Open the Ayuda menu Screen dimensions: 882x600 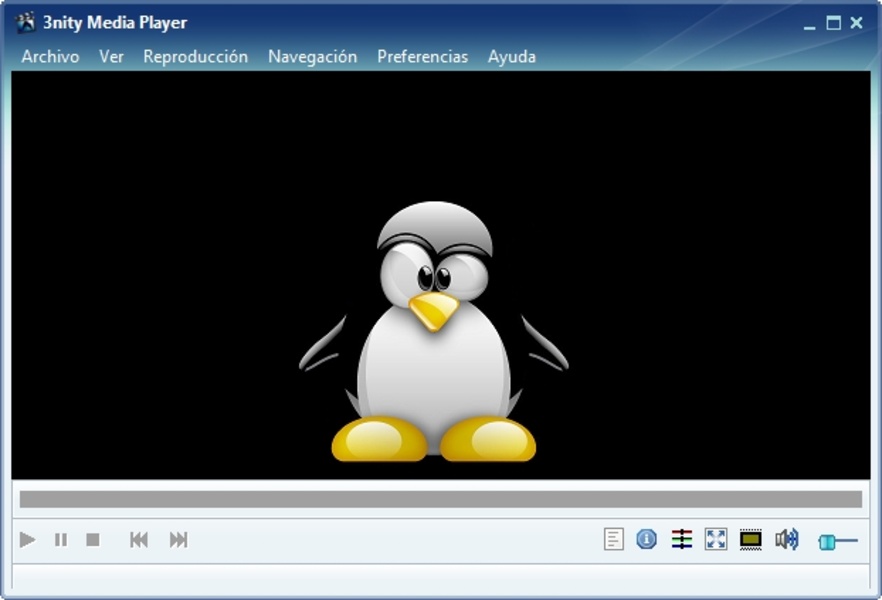(x=512, y=57)
